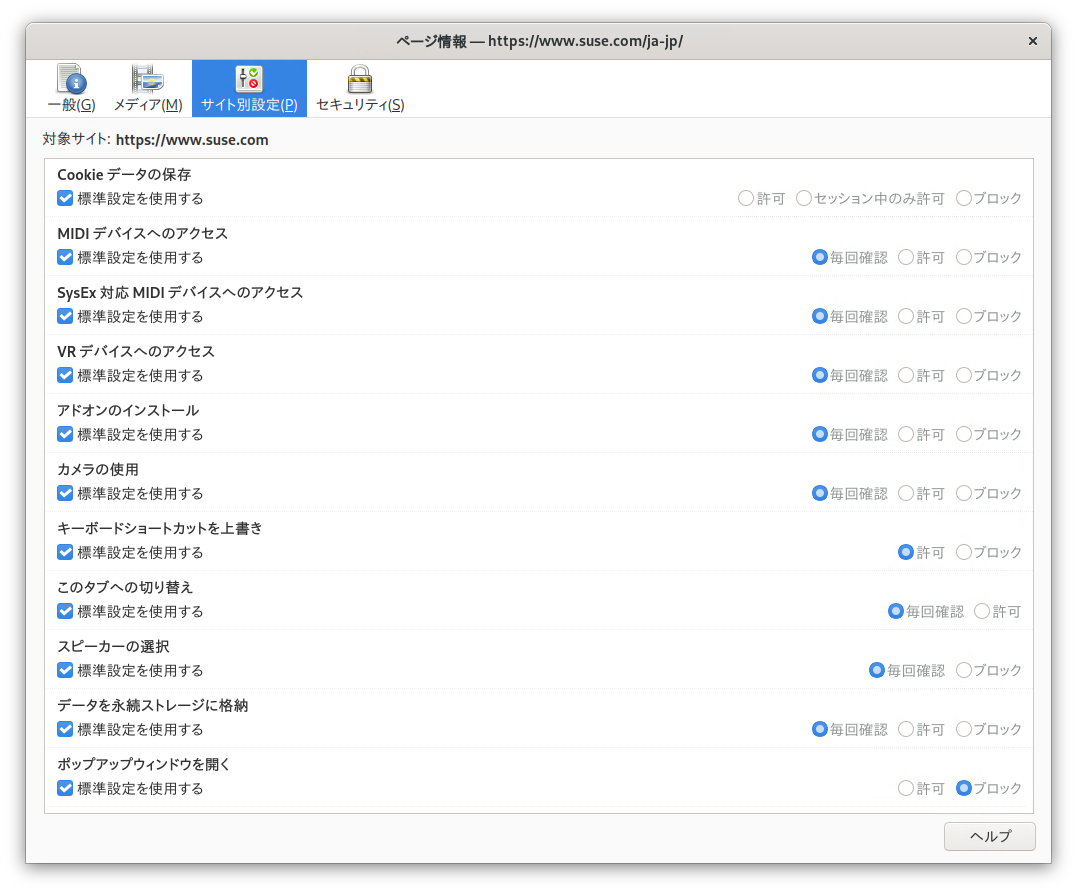
Task: Uncheck 標準設定を使用する under スピーカーの選択
Action: (66, 670)
